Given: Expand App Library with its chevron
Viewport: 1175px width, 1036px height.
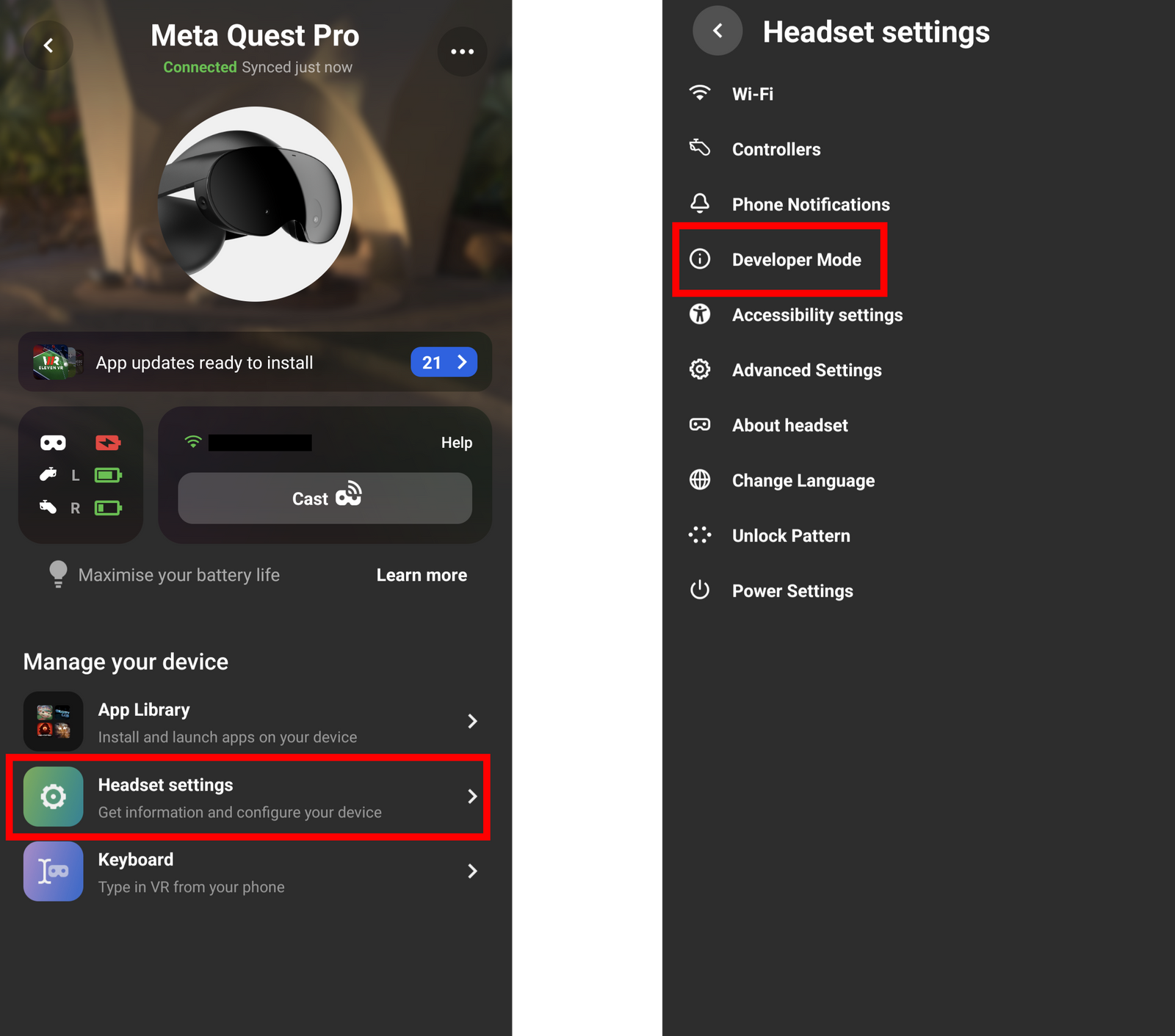Looking at the screenshot, I should point(472,721).
